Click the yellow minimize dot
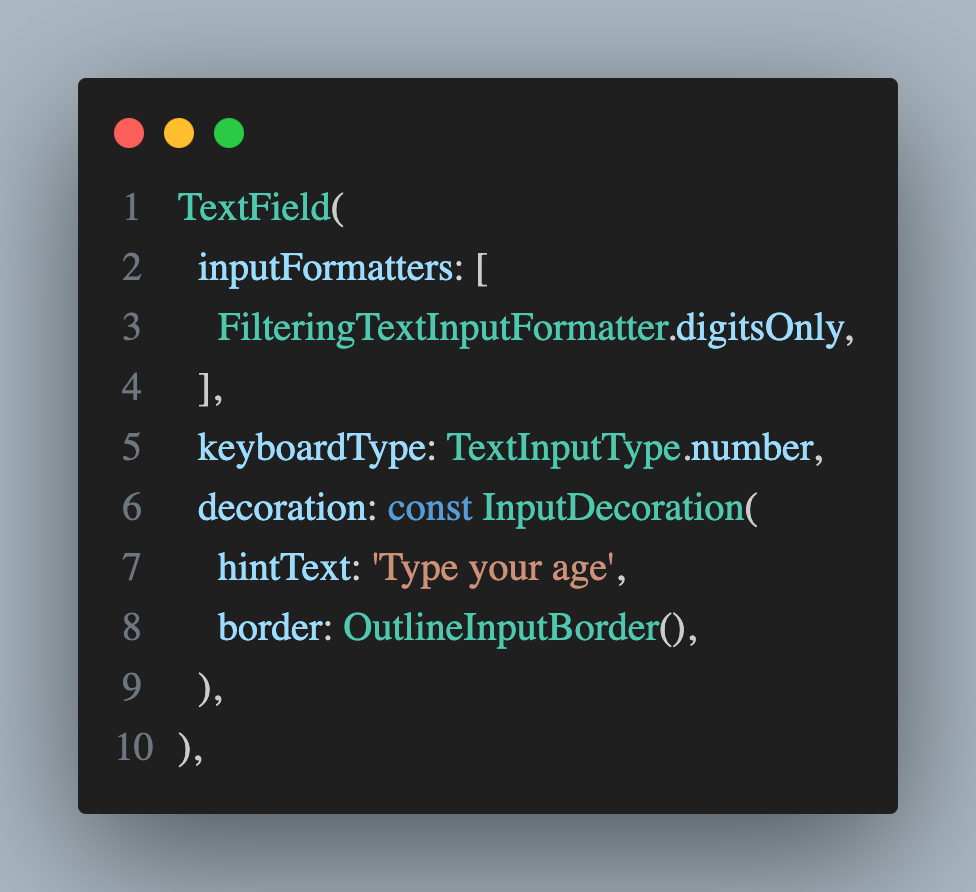The height and width of the screenshot is (892, 976). point(179,133)
